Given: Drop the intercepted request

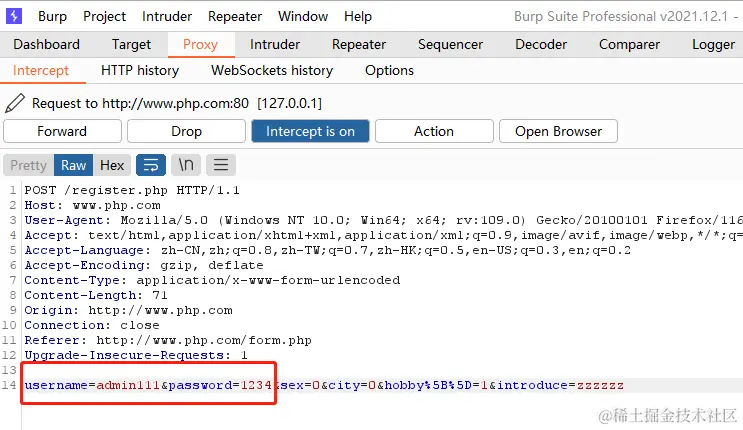Looking at the screenshot, I should (186, 131).
